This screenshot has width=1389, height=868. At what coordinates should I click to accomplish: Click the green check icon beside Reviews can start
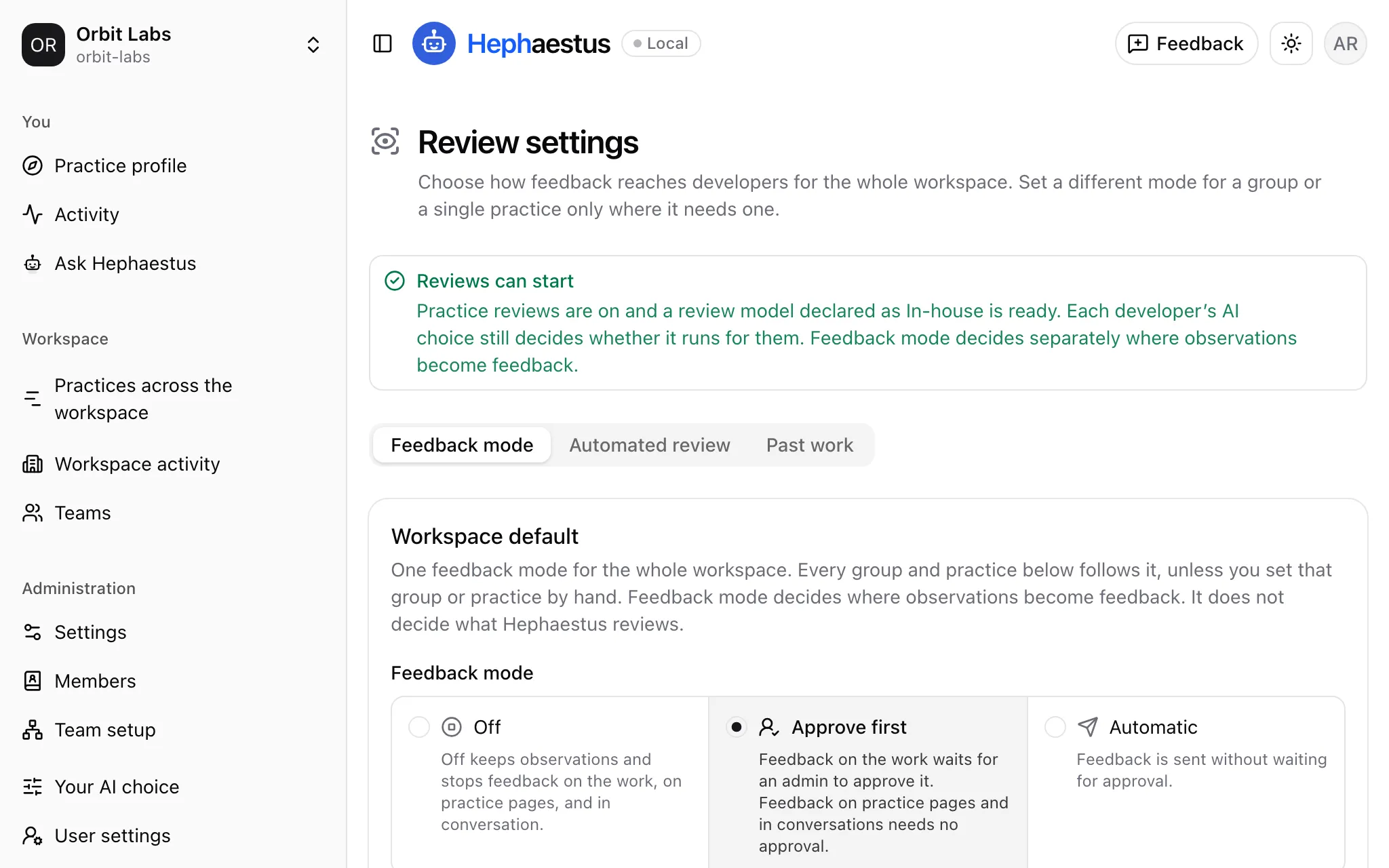[395, 281]
